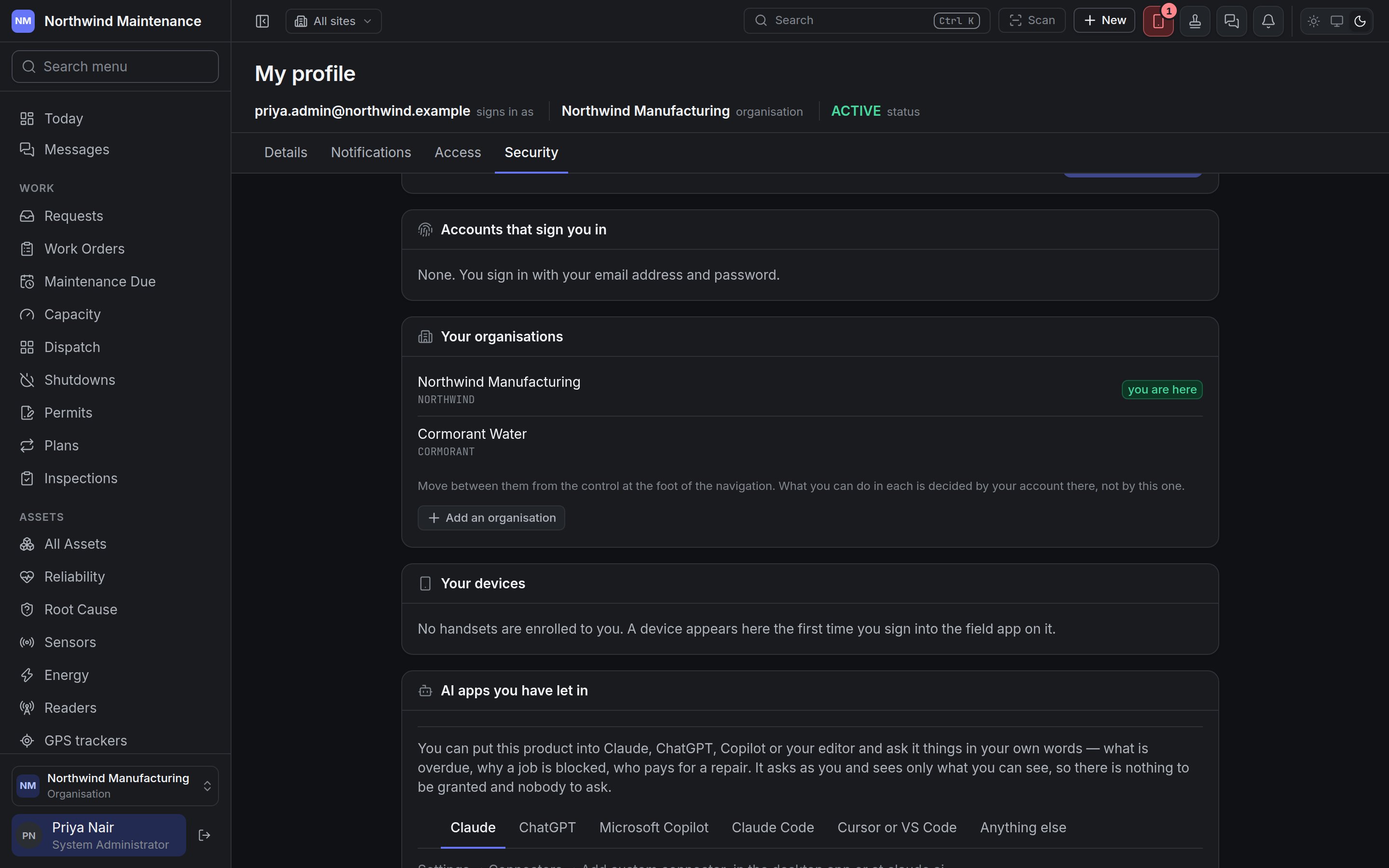
Task: Open the device alert icon with red badge
Action: (1157, 21)
